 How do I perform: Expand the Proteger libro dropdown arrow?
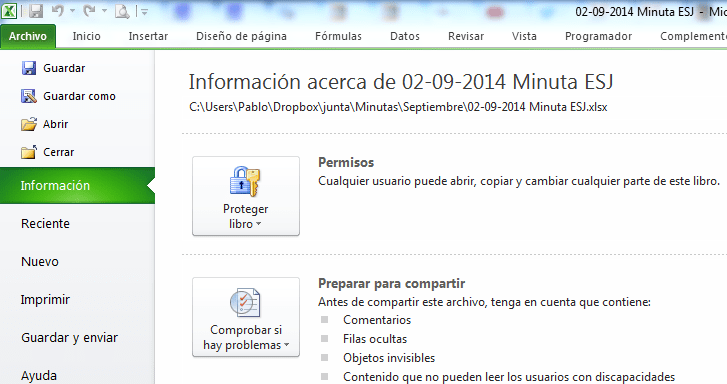tap(259, 224)
